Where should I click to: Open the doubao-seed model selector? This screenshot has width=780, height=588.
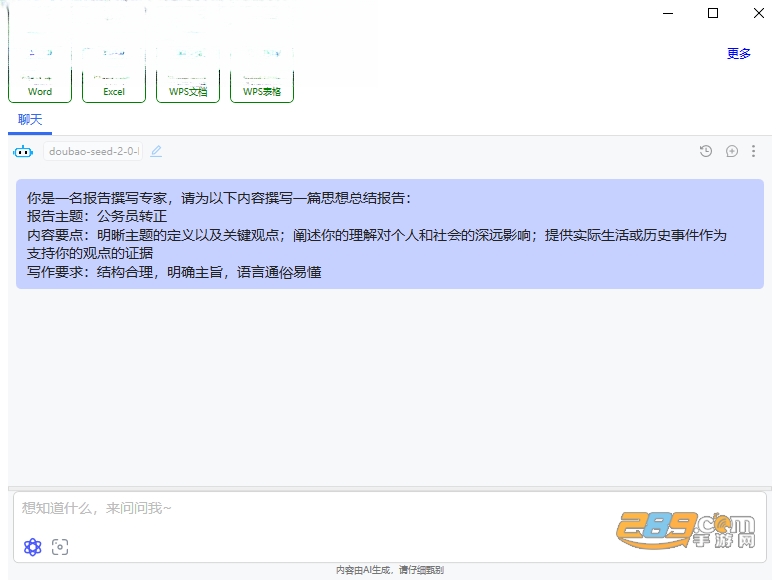pos(93,151)
